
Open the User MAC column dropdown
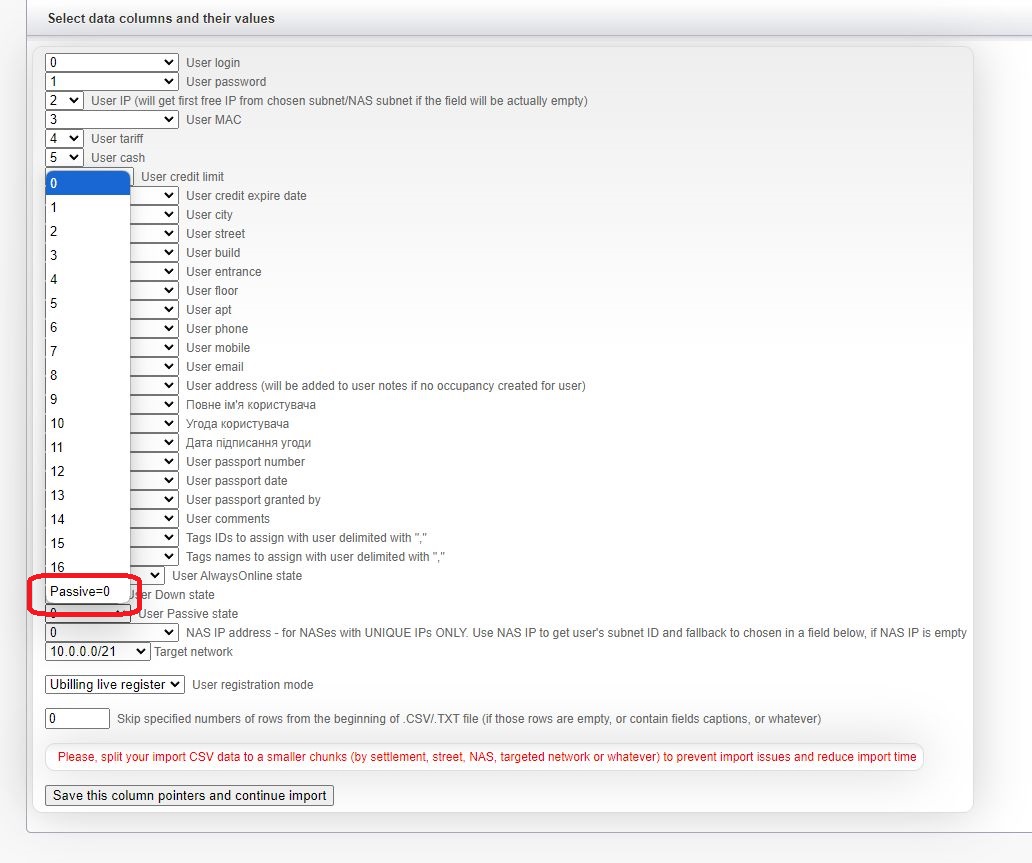pyautogui.click(x=111, y=120)
